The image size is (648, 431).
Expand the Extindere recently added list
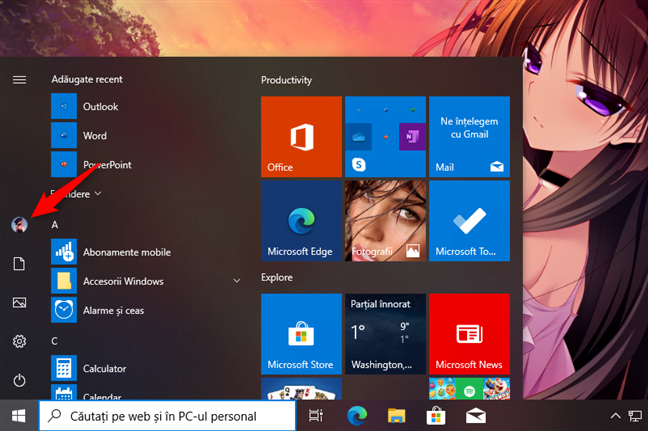coord(76,194)
